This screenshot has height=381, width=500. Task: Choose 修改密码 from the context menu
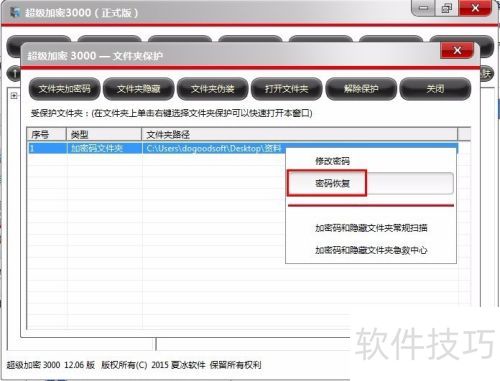tap(332, 161)
